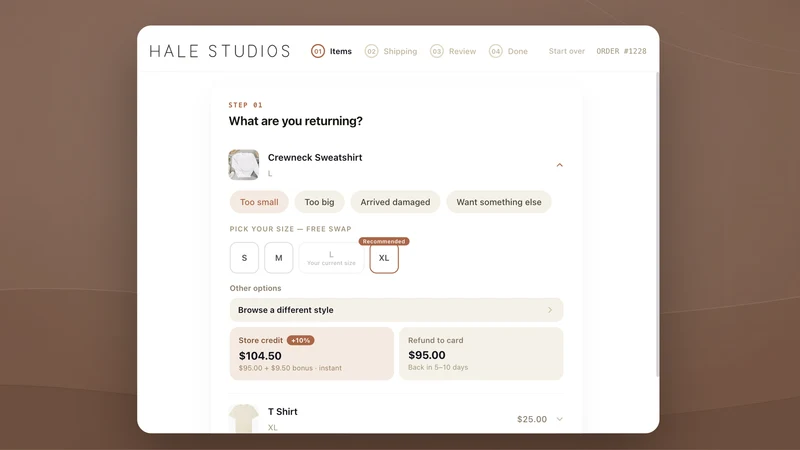
Task: Click the Hale Studios logo
Action: pyautogui.click(x=220, y=51)
